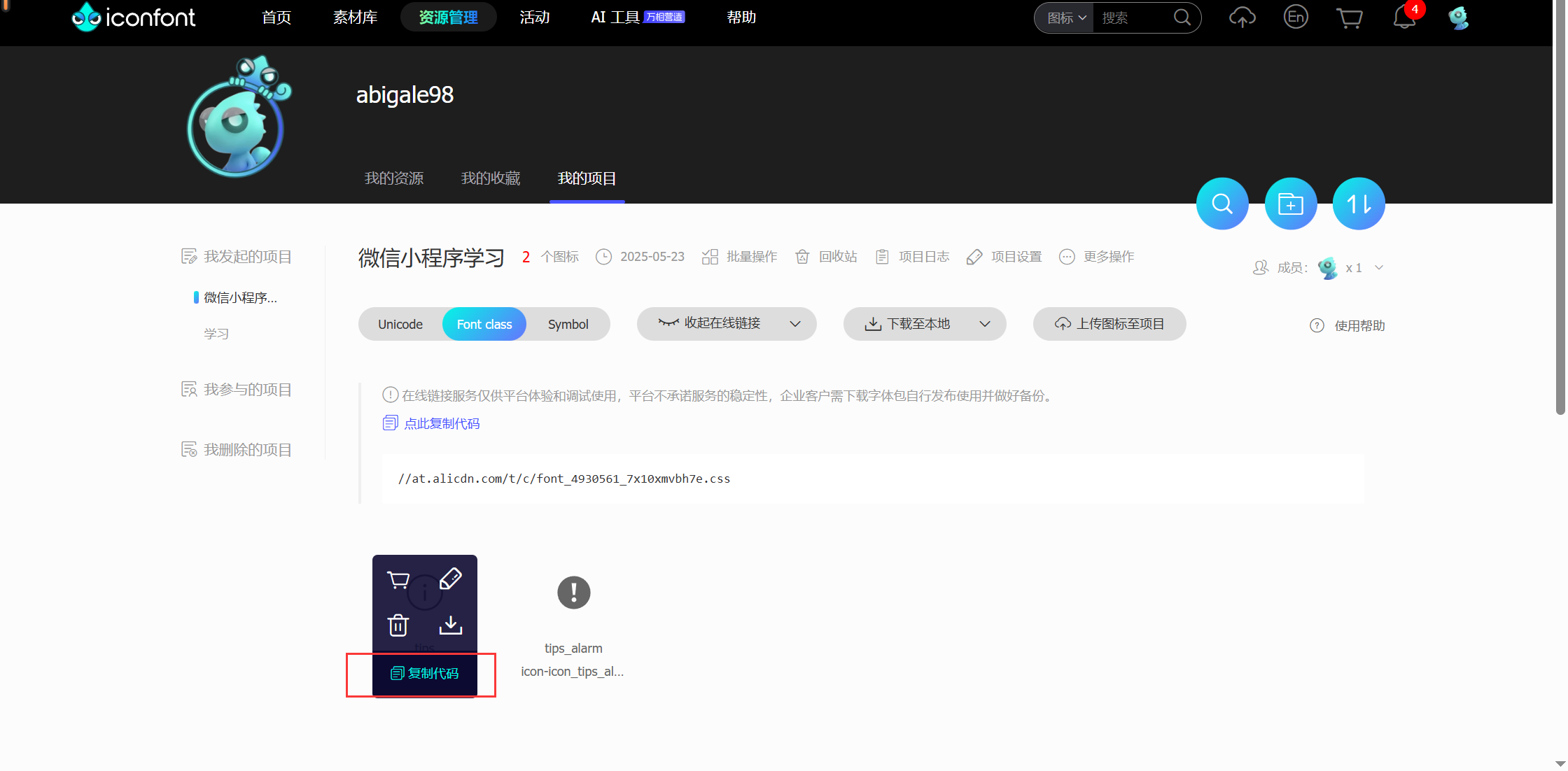Click the round blue search button
The image size is (1568, 771).
1222,204
